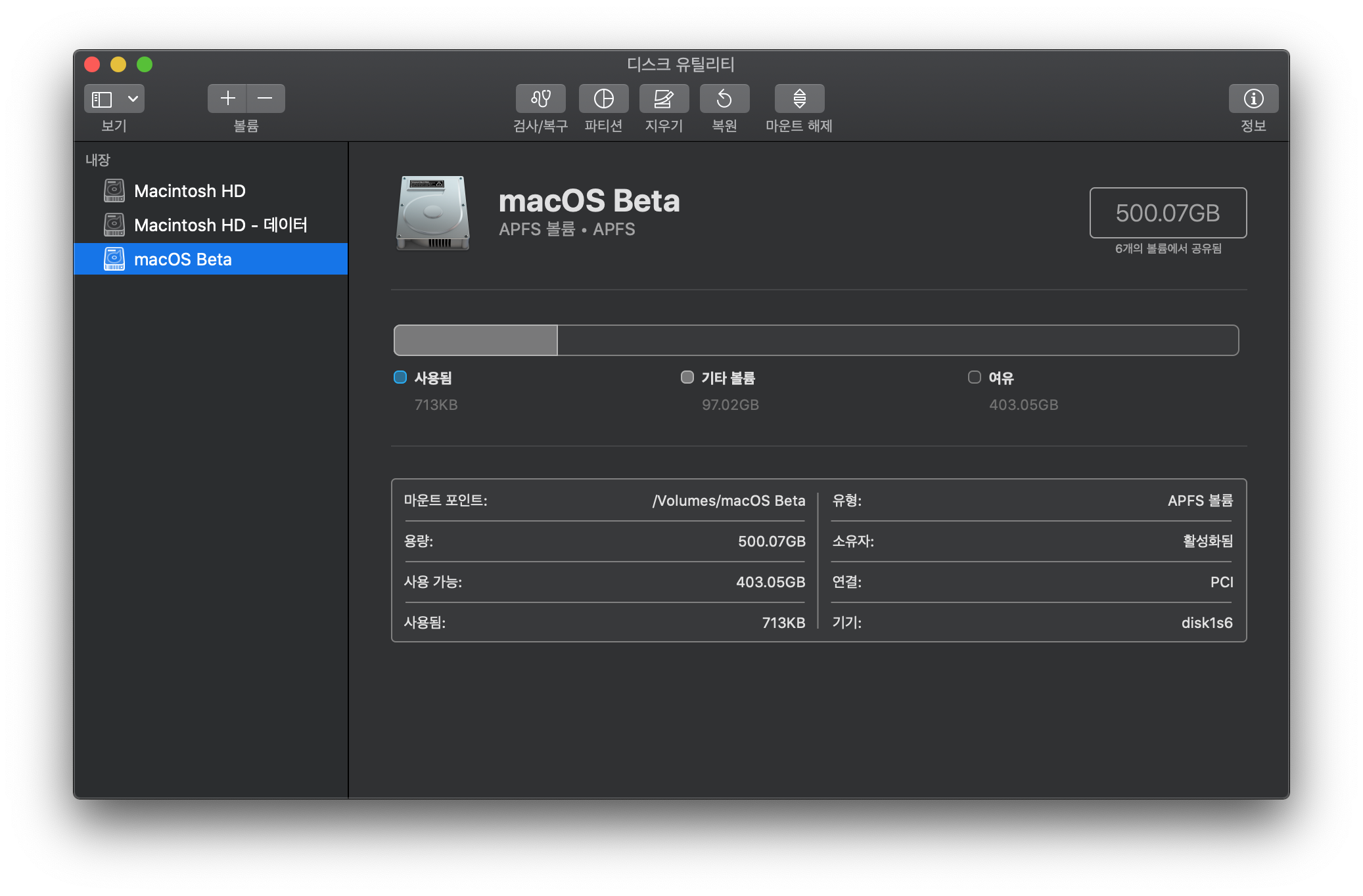Image resolution: width=1363 pixels, height=896 pixels.
Task: Click the add volume plus icon
Action: pyautogui.click(x=227, y=99)
